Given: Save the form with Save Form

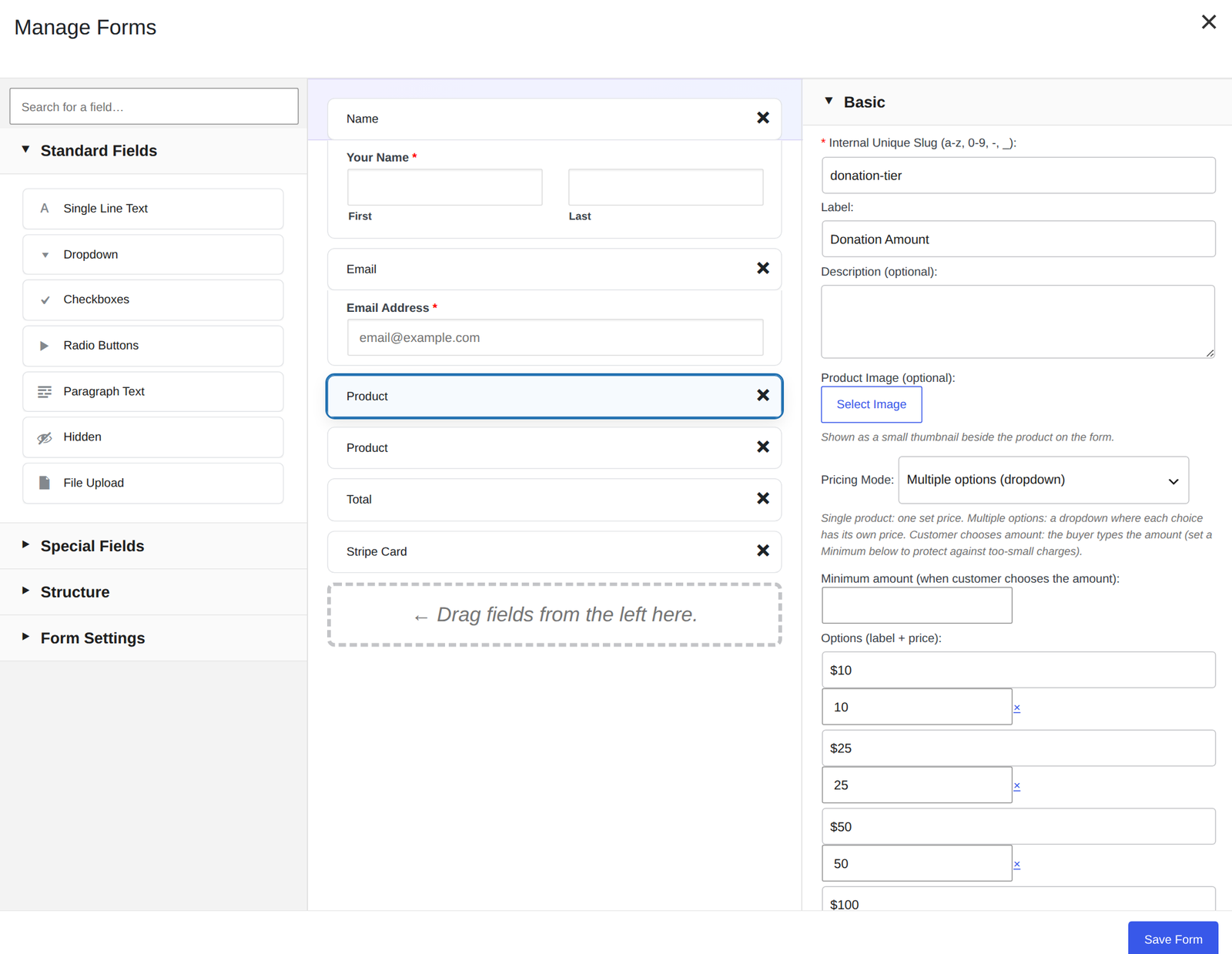Looking at the screenshot, I should [1173, 939].
